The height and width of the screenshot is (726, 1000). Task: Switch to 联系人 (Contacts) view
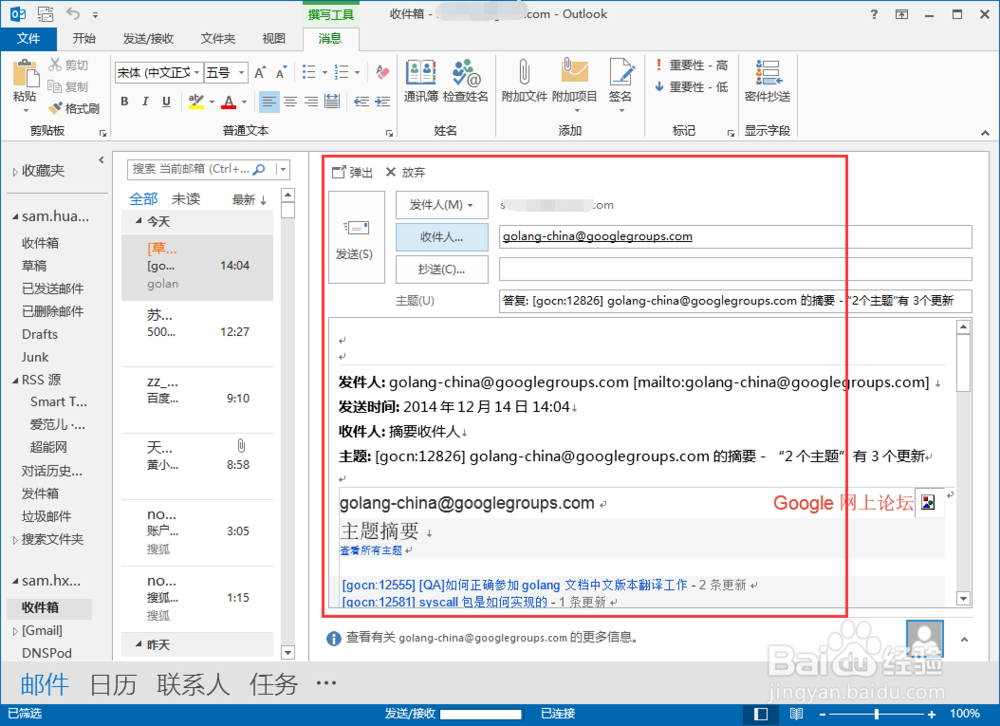pyautogui.click(x=193, y=685)
